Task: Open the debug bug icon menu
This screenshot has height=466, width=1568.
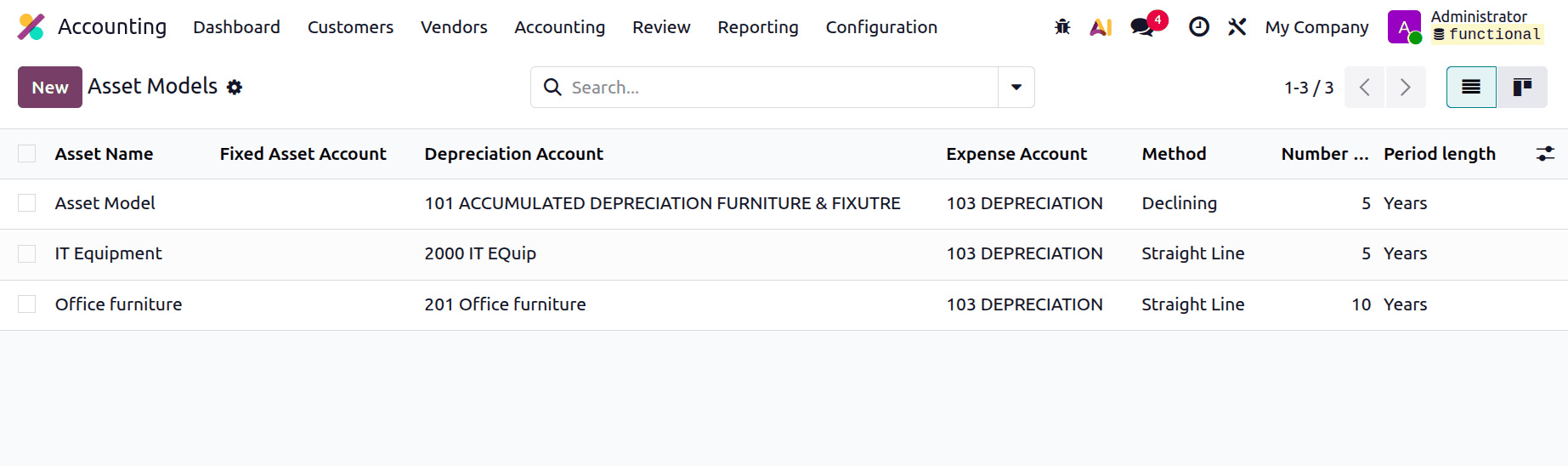Action: [1062, 27]
